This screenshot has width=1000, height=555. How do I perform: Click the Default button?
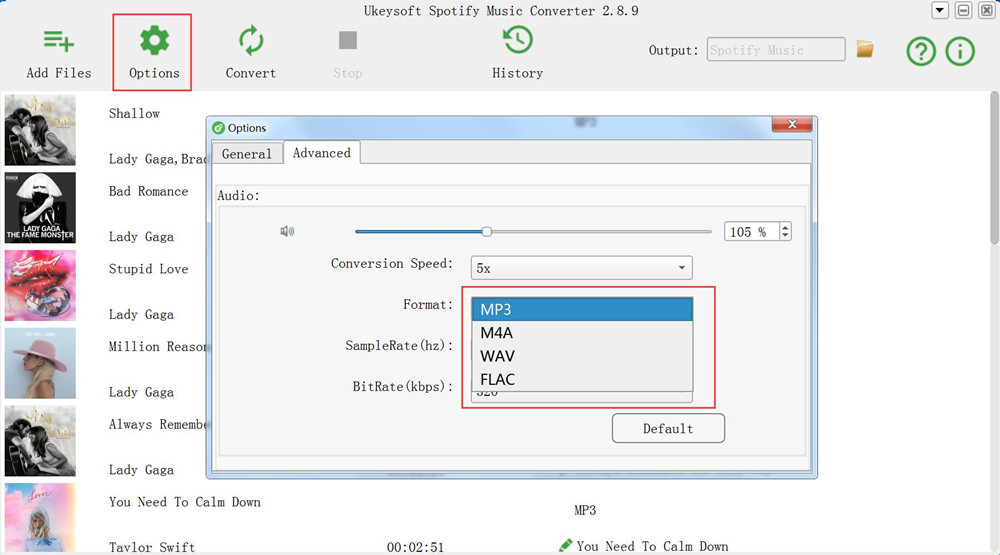(668, 428)
